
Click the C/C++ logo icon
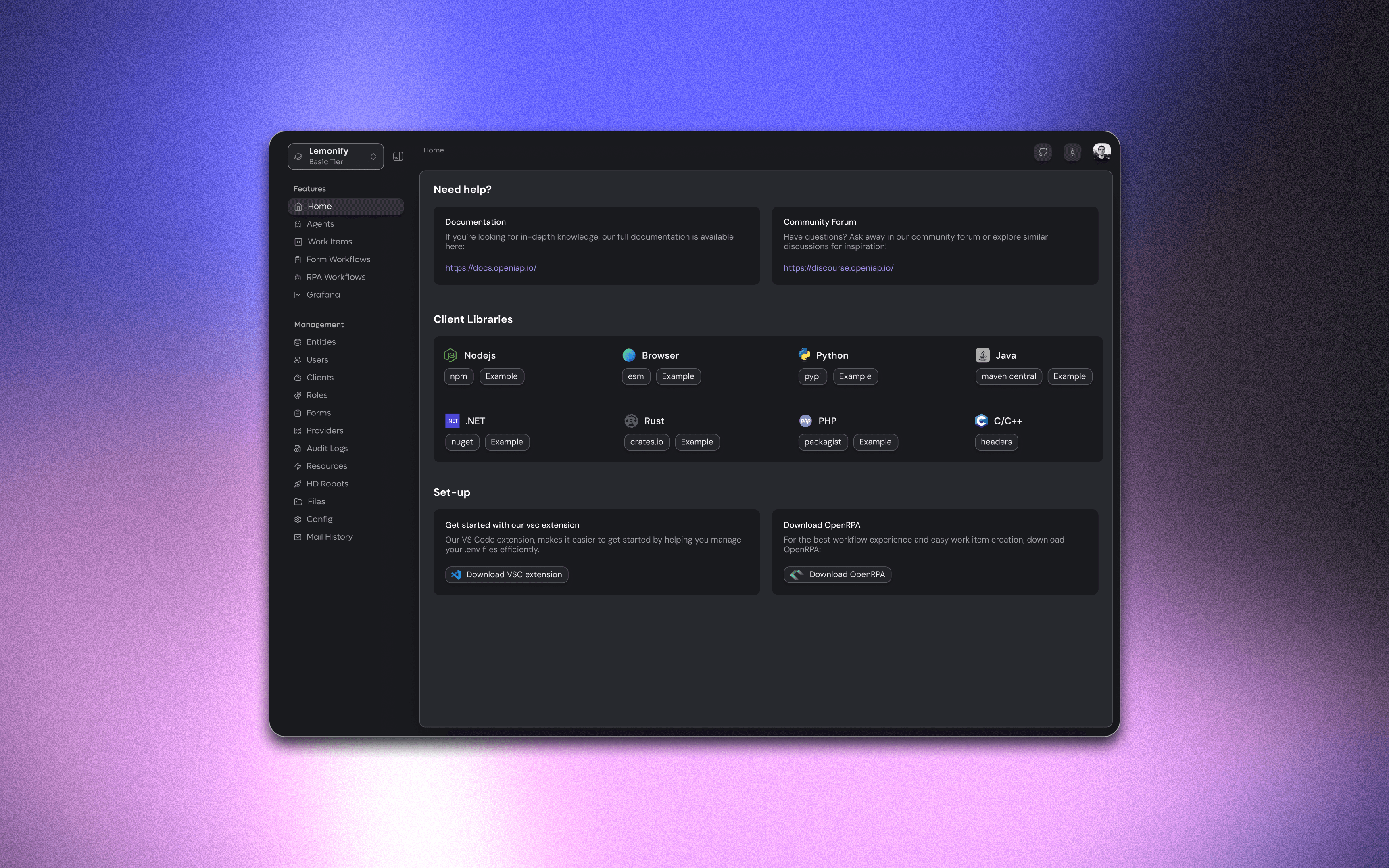(981, 421)
